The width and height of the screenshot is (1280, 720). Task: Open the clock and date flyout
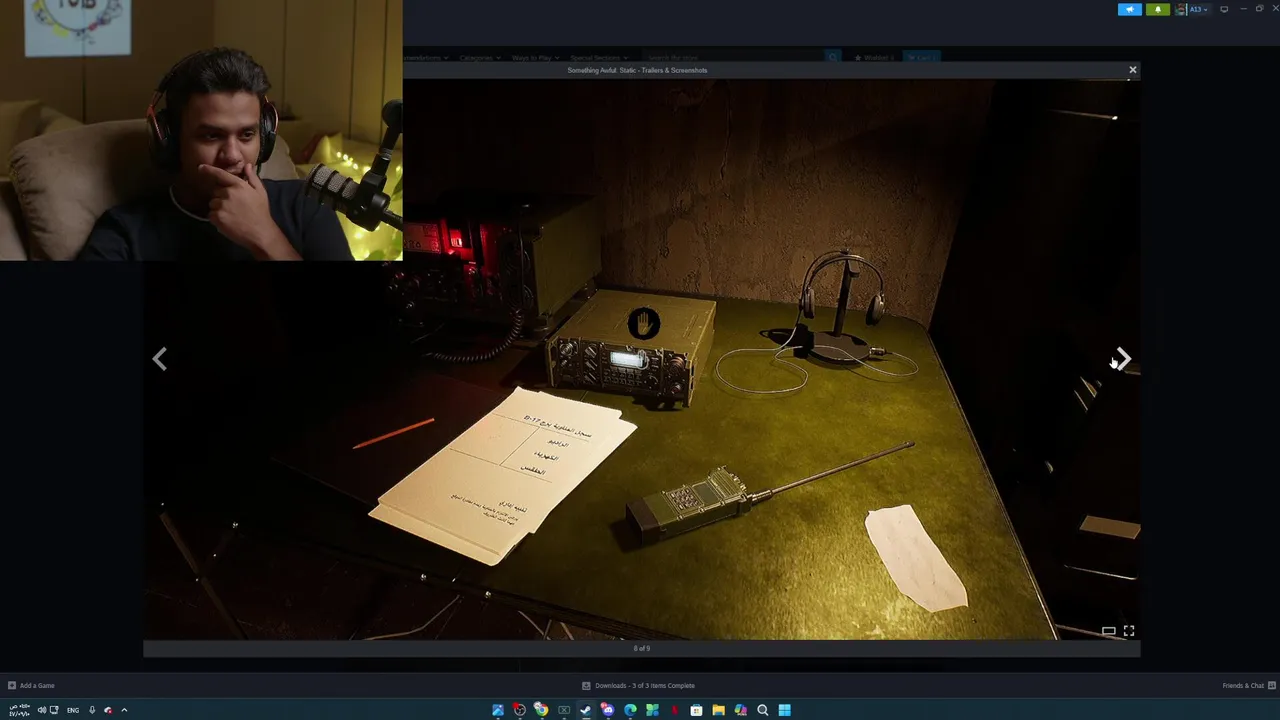(20, 710)
